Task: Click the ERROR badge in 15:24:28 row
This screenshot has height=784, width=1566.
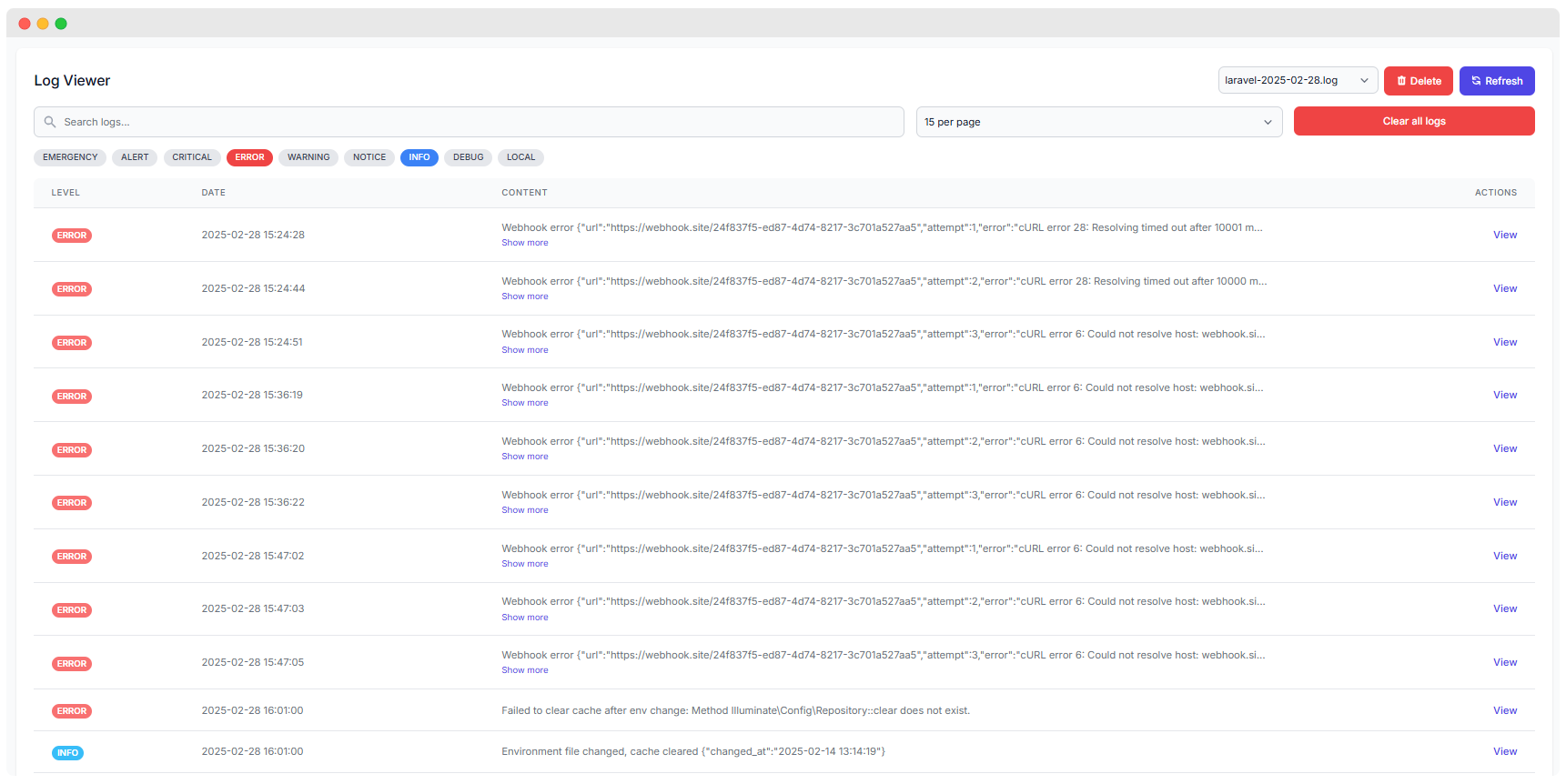Action: click(x=72, y=236)
